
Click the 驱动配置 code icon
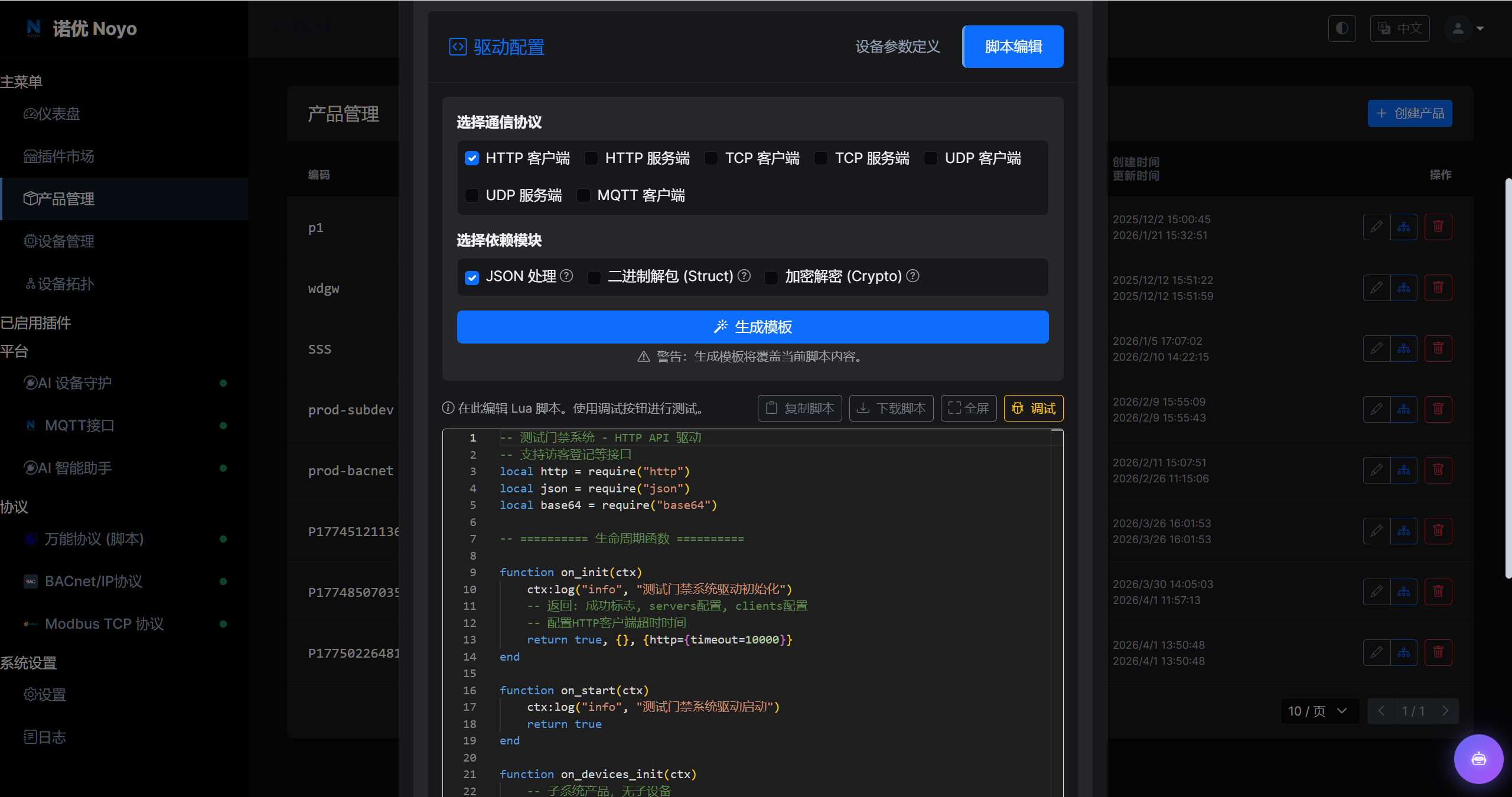point(458,47)
